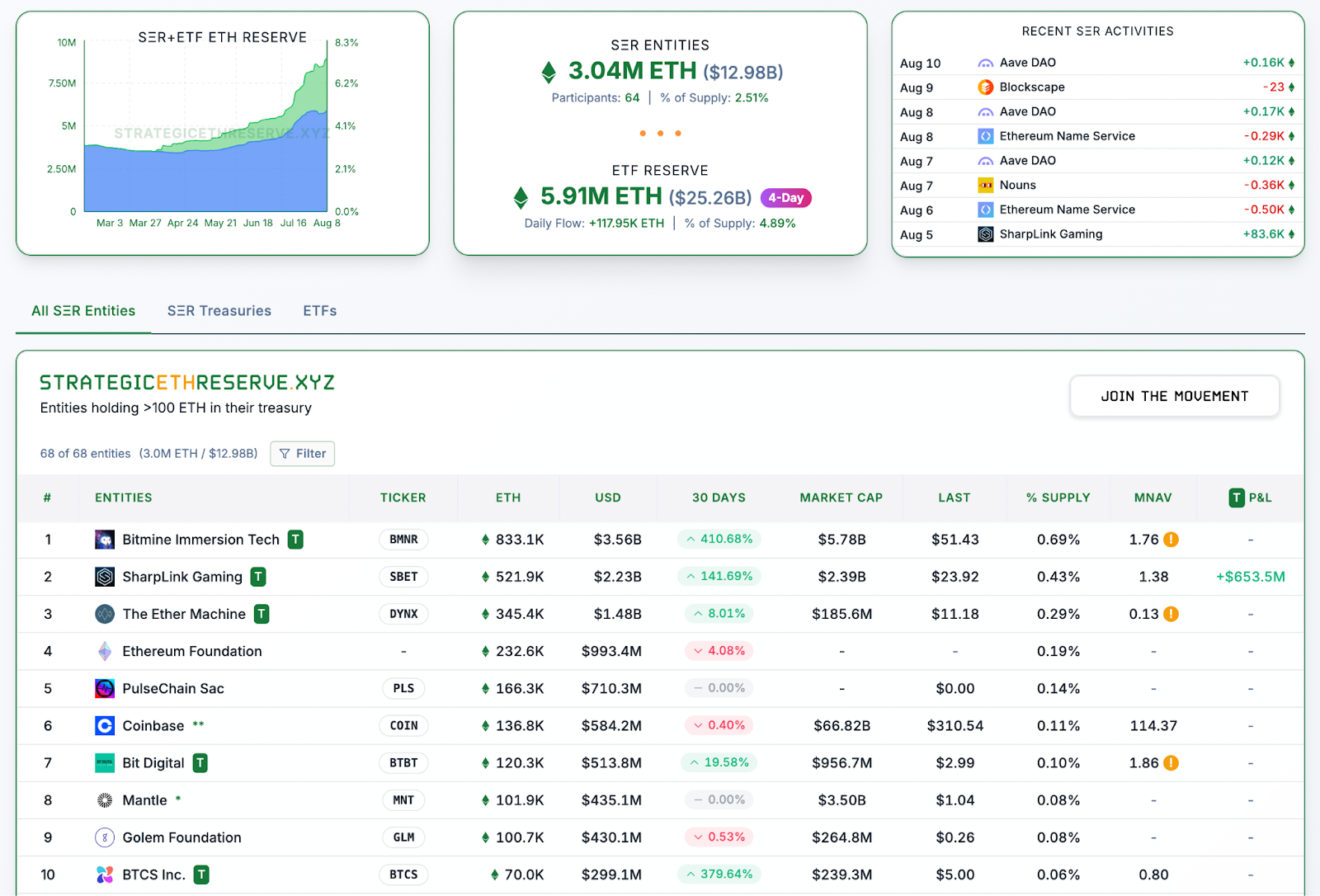Click PulseChain Sac entity name
The image size is (1320, 896).
tap(173, 688)
